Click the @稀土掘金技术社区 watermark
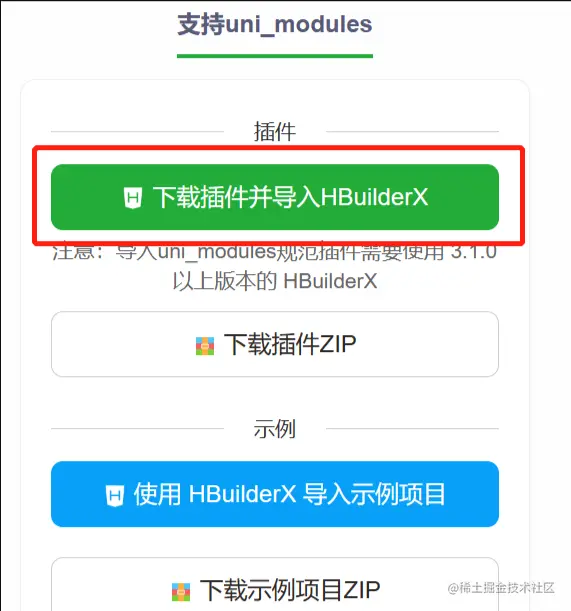The width and height of the screenshot is (571, 611). click(x=501, y=588)
